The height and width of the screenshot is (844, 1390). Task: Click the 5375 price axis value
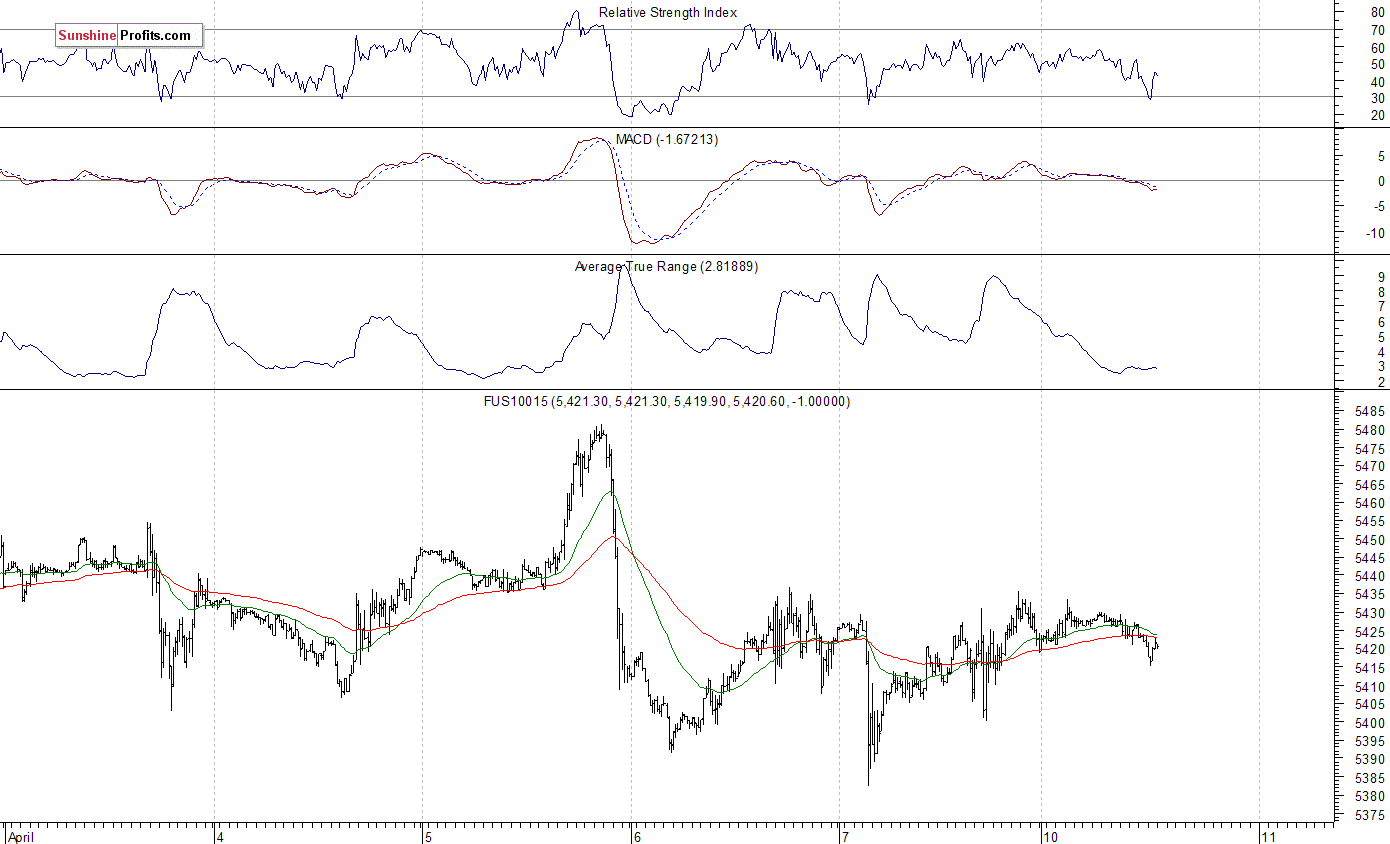[x=1369, y=815]
